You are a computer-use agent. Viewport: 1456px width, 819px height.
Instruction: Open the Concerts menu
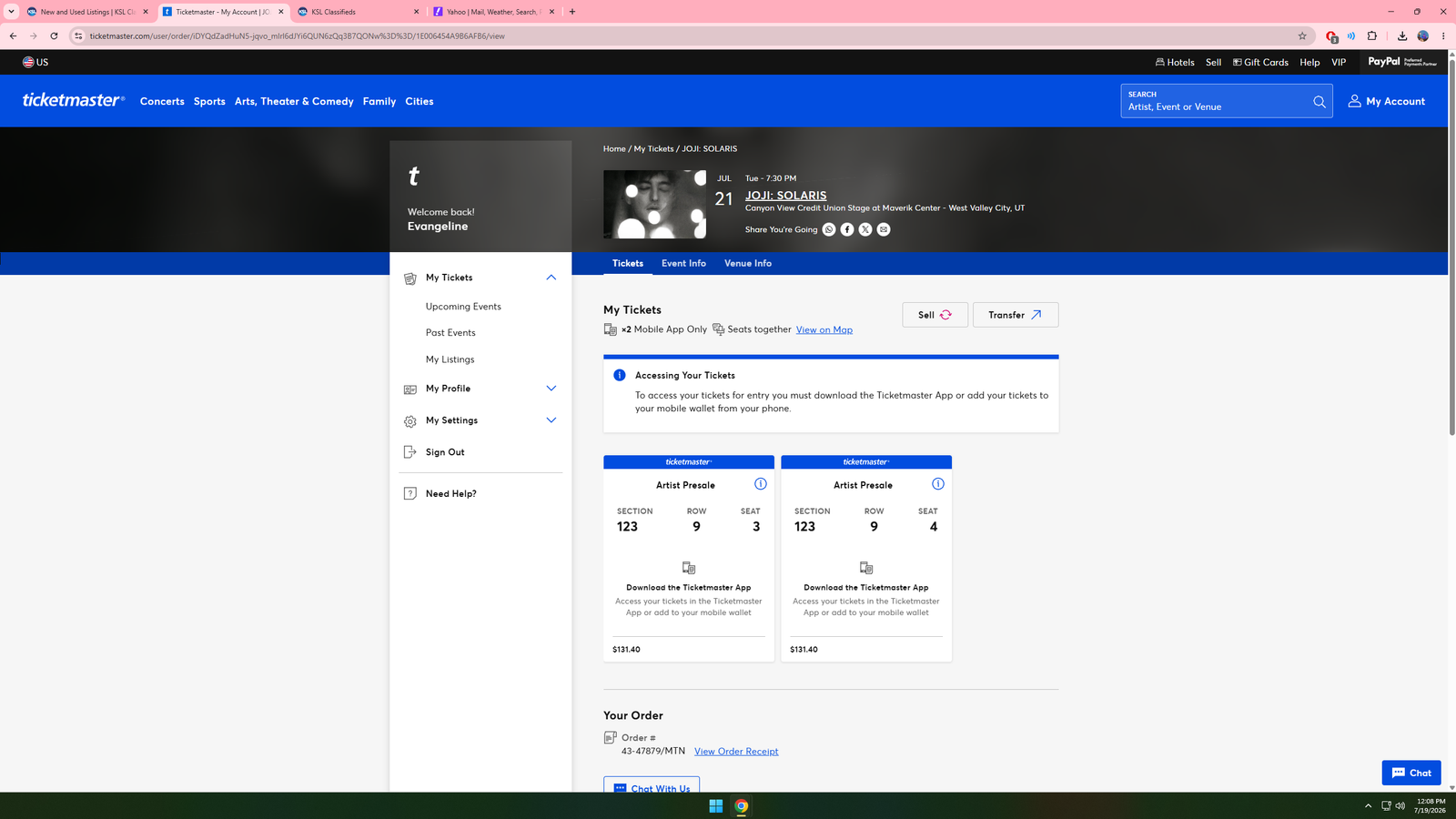pos(162,101)
